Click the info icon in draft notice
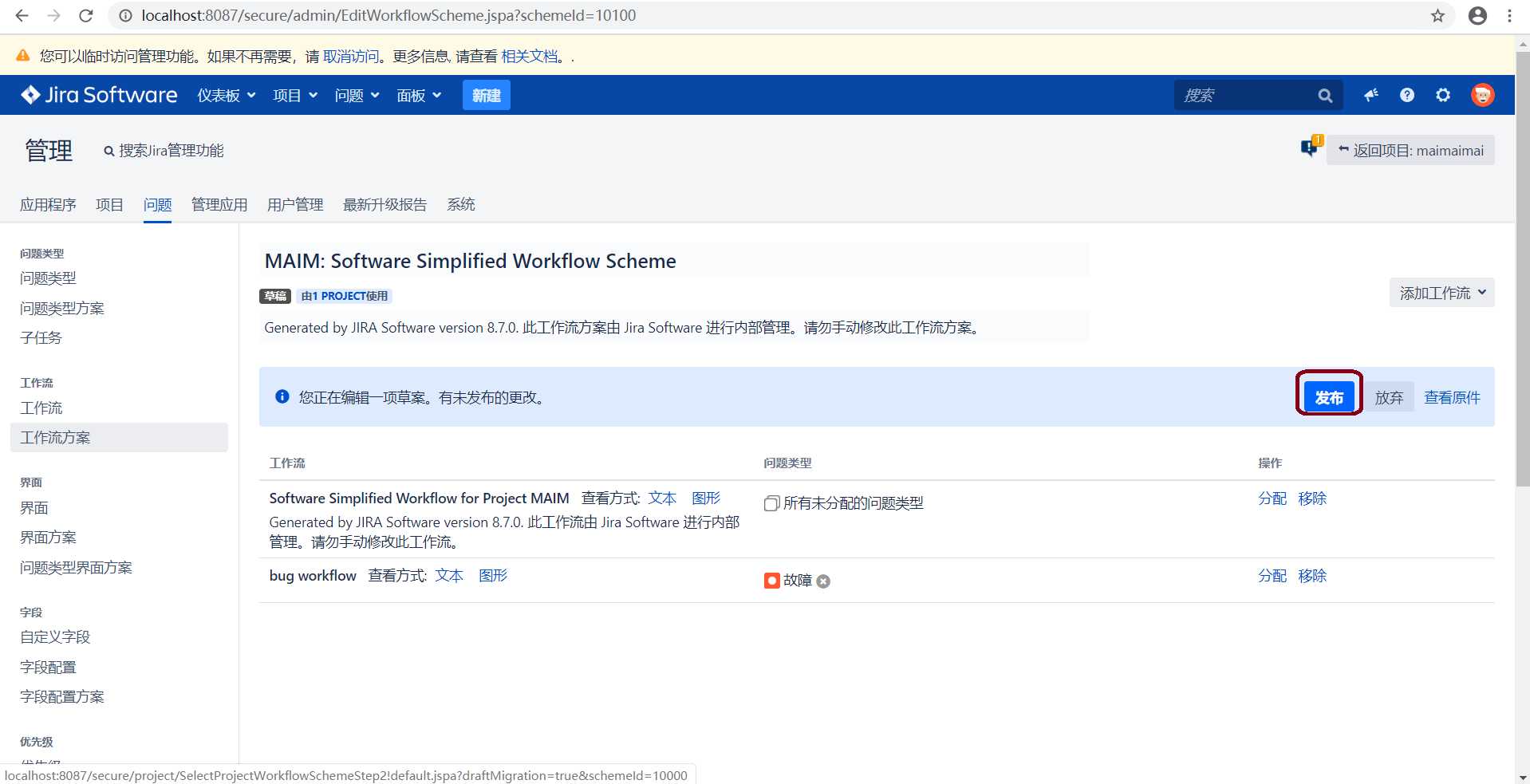This screenshot has width=1530, height=784. [282, 396]
